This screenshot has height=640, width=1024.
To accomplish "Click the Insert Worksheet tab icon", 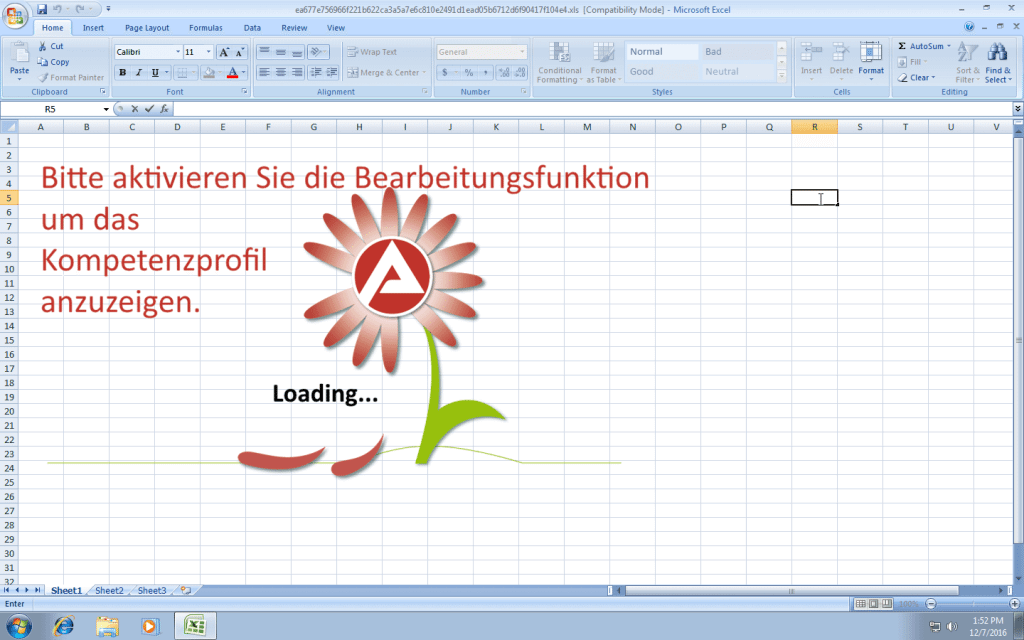I will [x=186, y=590].
